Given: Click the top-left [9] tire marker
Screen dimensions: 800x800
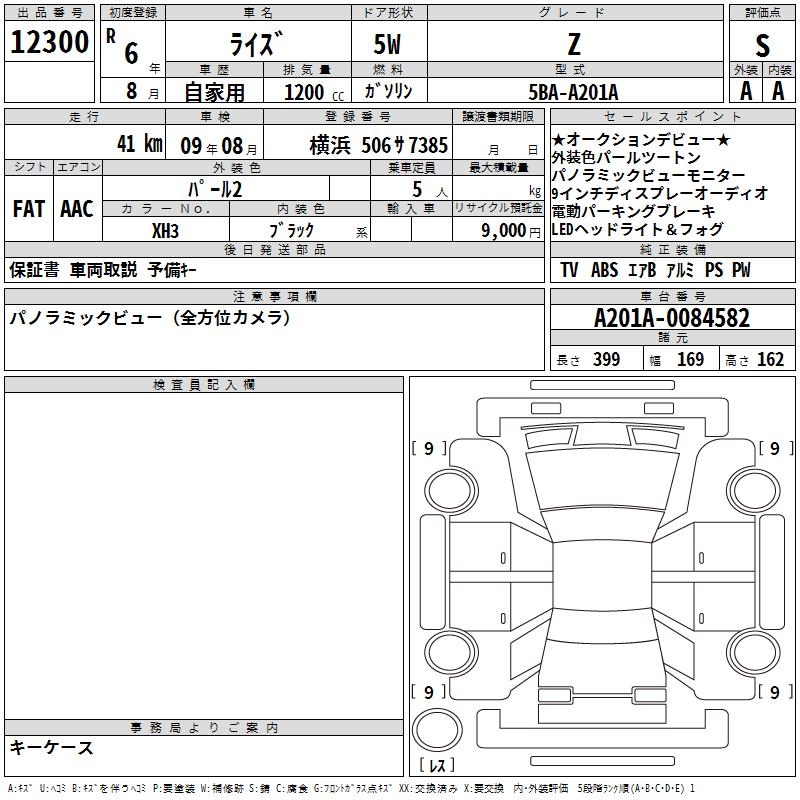Looking at the screenshot, I should point(429,449).
